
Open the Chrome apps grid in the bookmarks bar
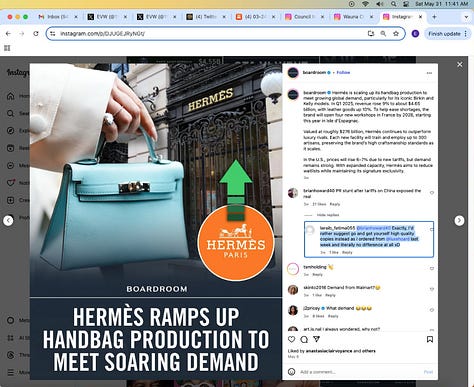pyautogui.click(x=7, y=48)
